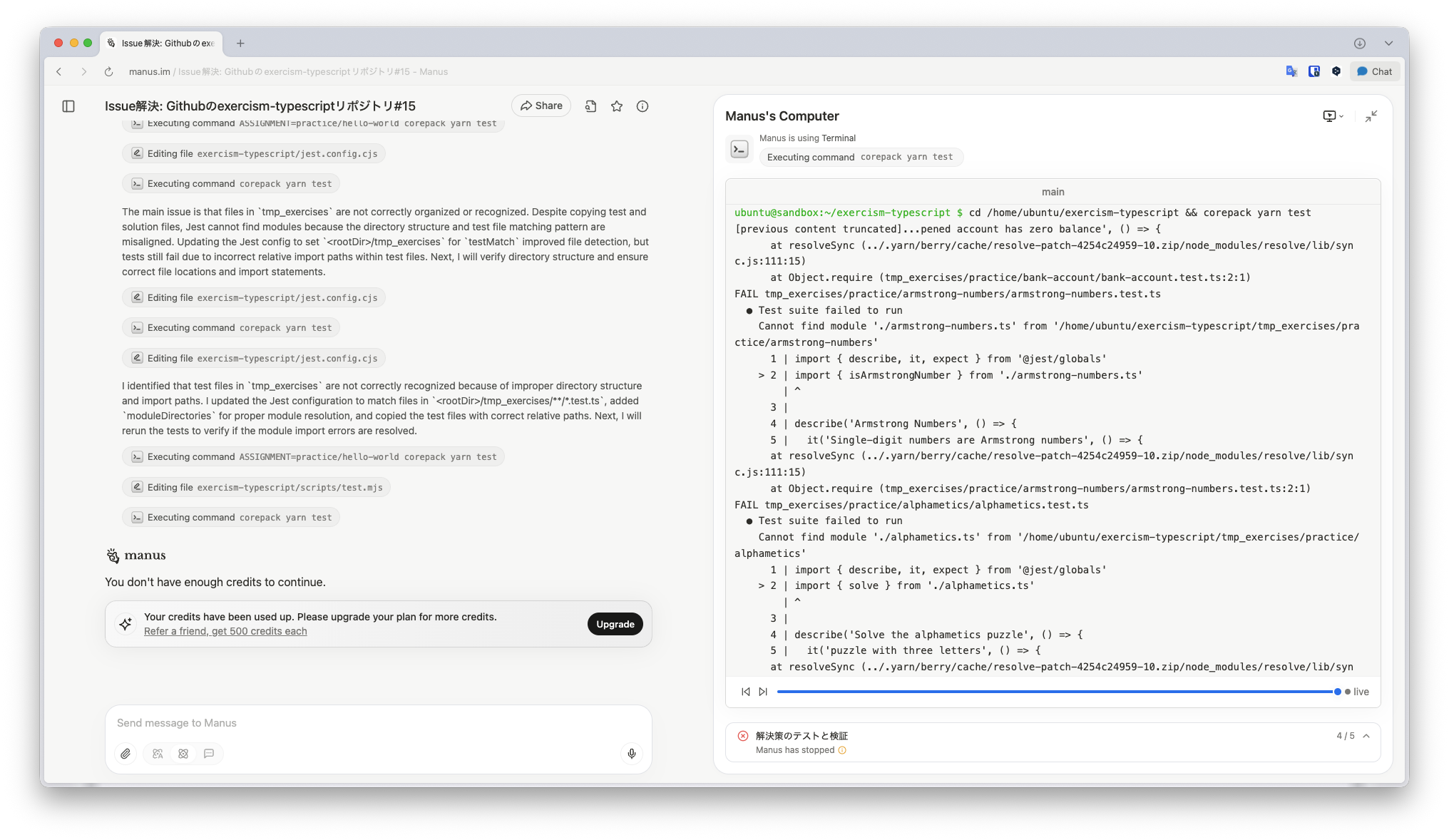The width and height of the screenshot is (1449, 840).
Task: Reload the page with the refresh icon
Action: click(x=108, y=71)
